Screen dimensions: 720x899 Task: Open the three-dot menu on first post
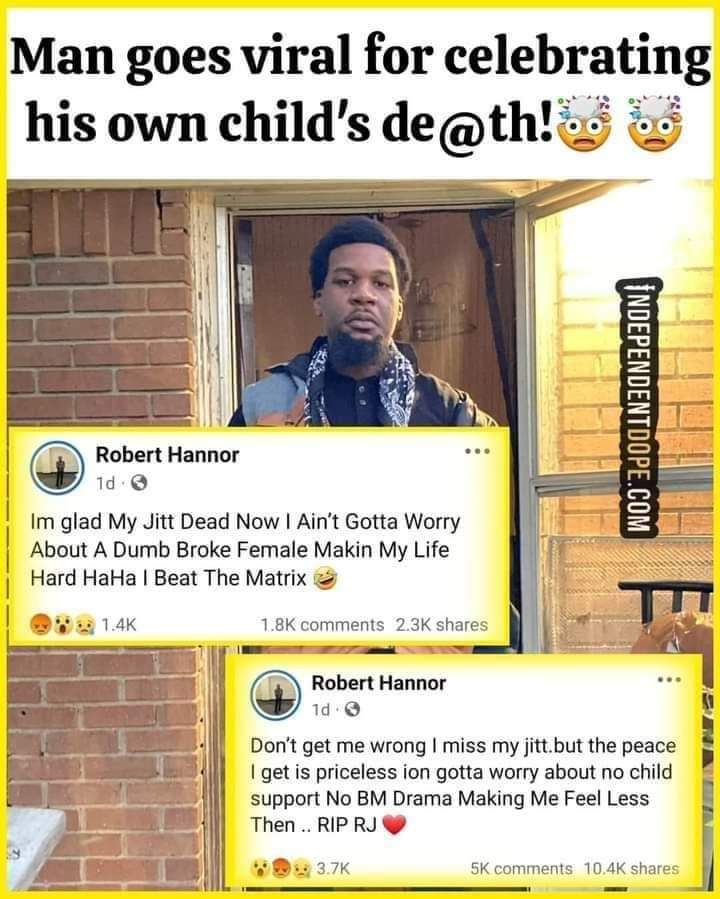(478, 451)
